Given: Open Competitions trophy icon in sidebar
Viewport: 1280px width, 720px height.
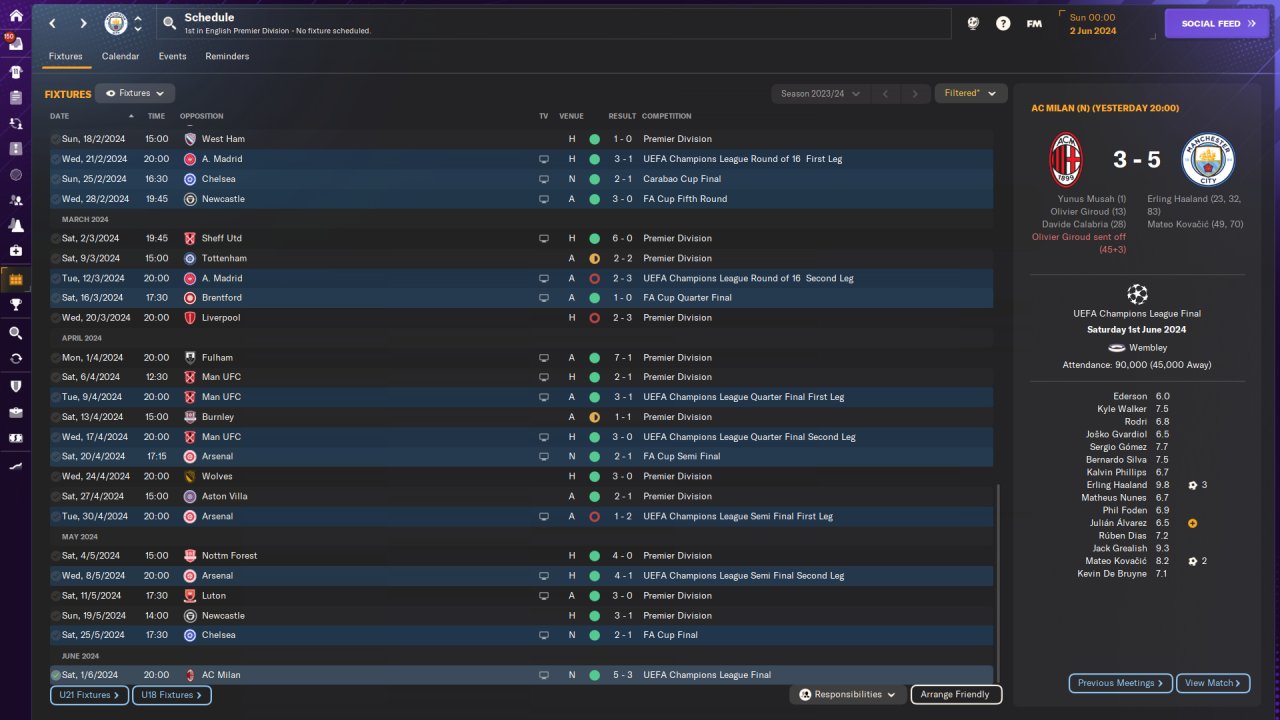Looking at the screenshot, I should [15, 305].
